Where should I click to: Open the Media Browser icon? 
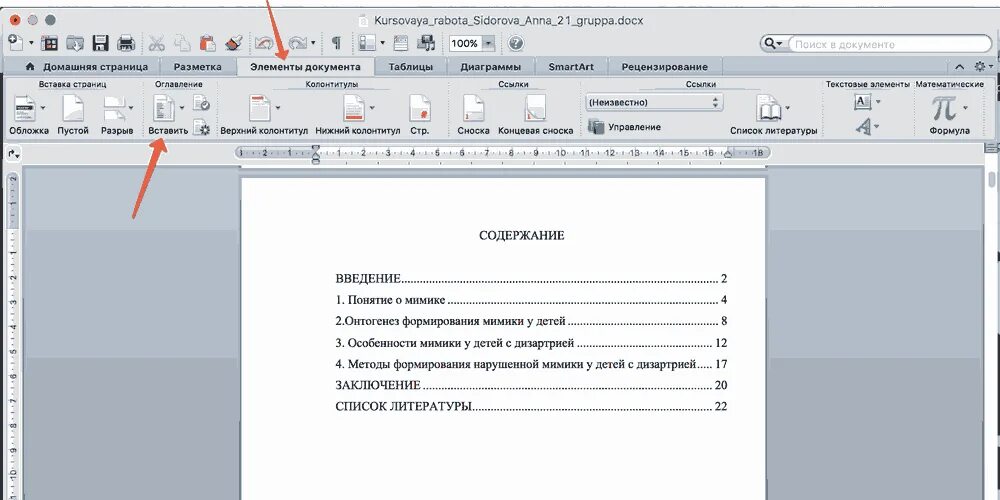pyautogui.click(x=425, y=43)
